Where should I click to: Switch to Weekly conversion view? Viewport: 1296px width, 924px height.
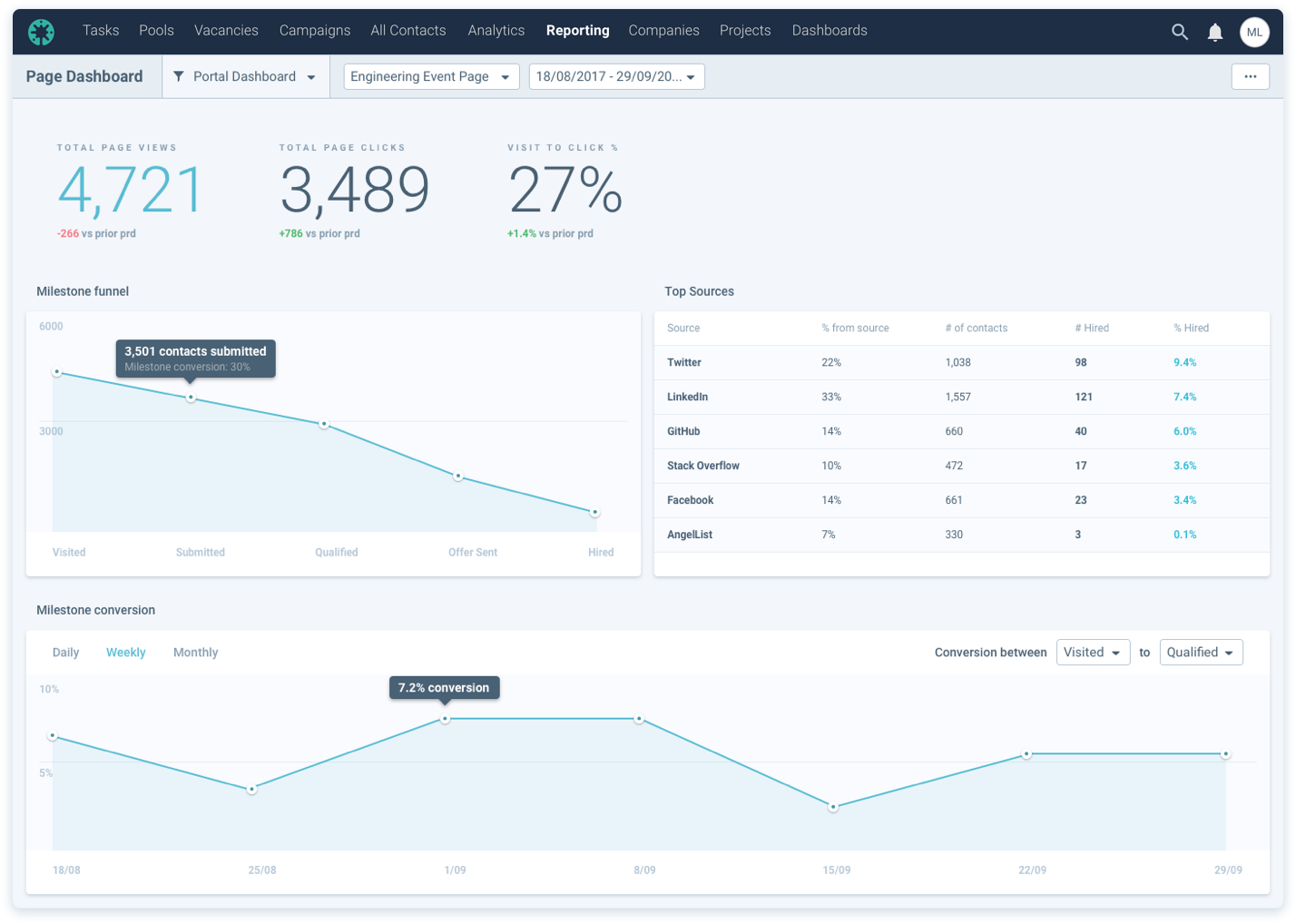tap(125, 652)
